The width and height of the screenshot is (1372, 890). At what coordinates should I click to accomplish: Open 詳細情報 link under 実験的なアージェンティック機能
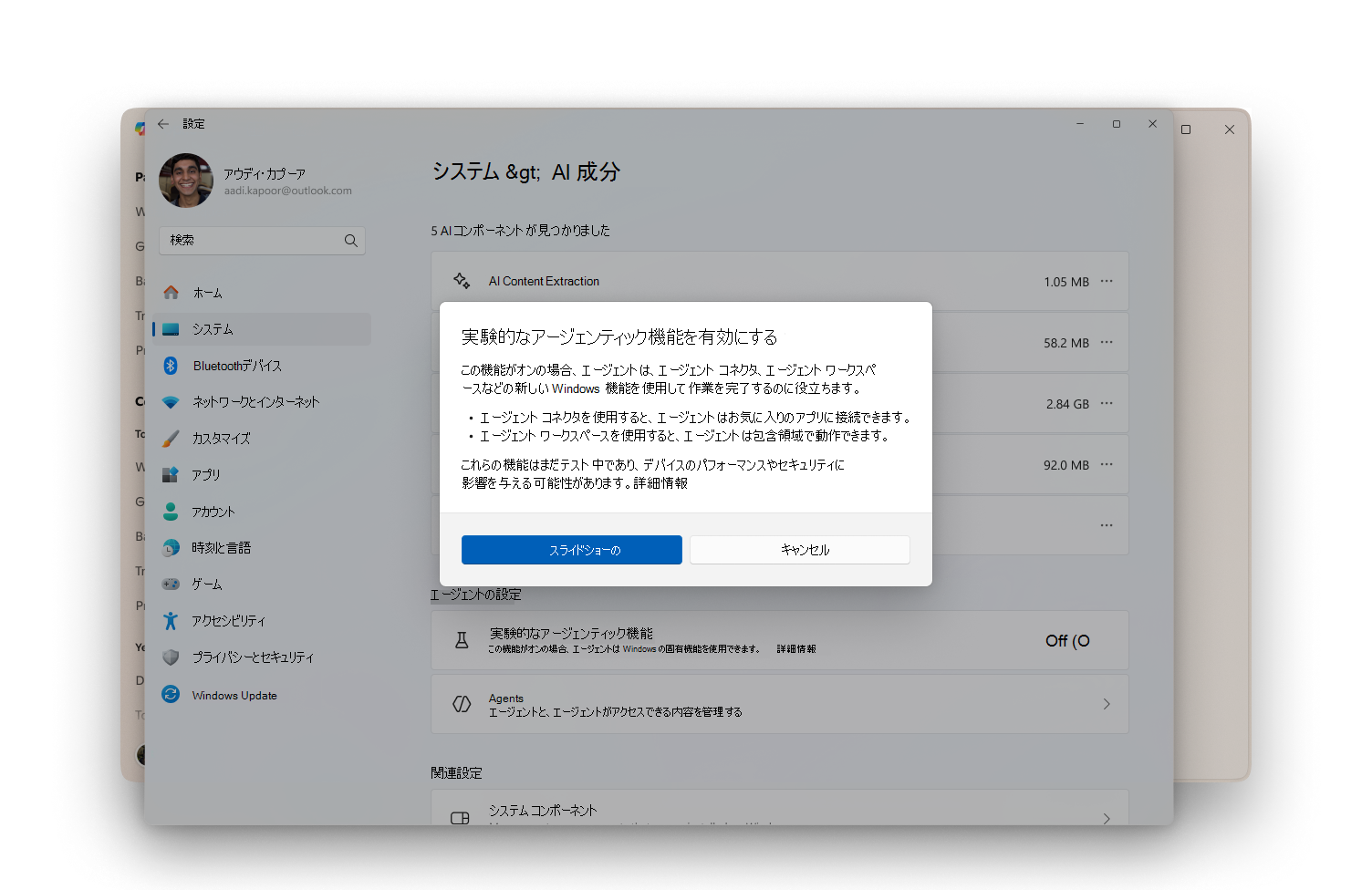click(796, 649)
